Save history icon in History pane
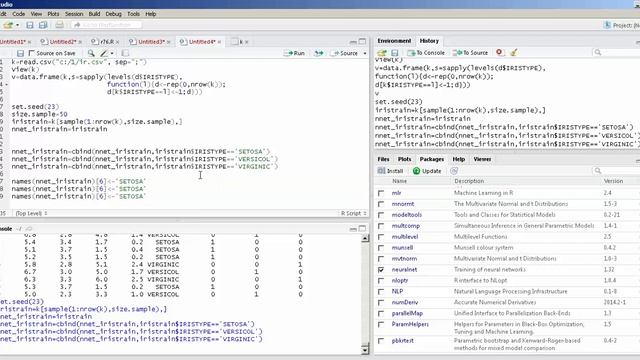The image size is (640, 360). click(395, 53)
